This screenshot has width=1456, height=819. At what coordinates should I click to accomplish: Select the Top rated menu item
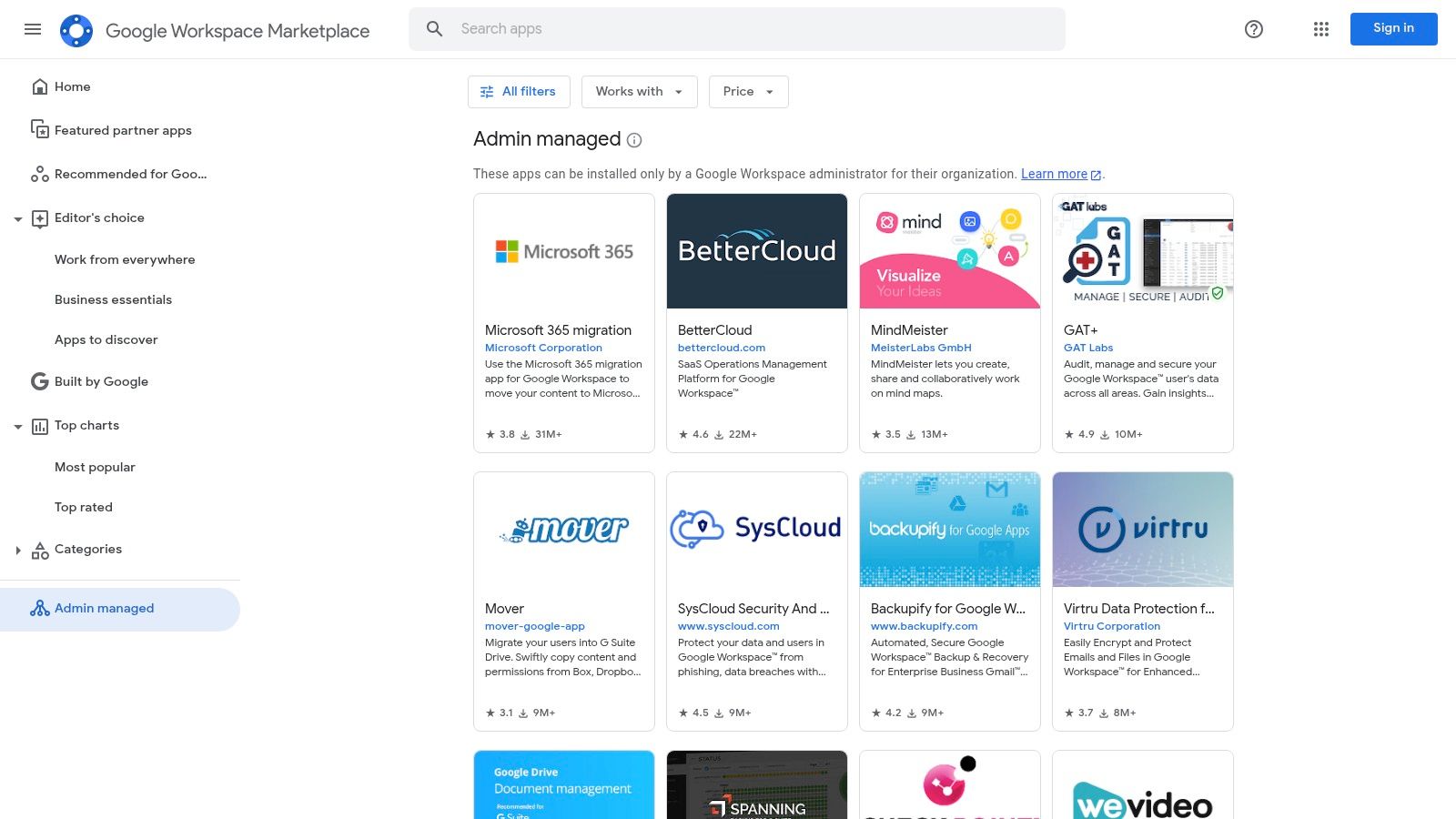coord(83,507)
